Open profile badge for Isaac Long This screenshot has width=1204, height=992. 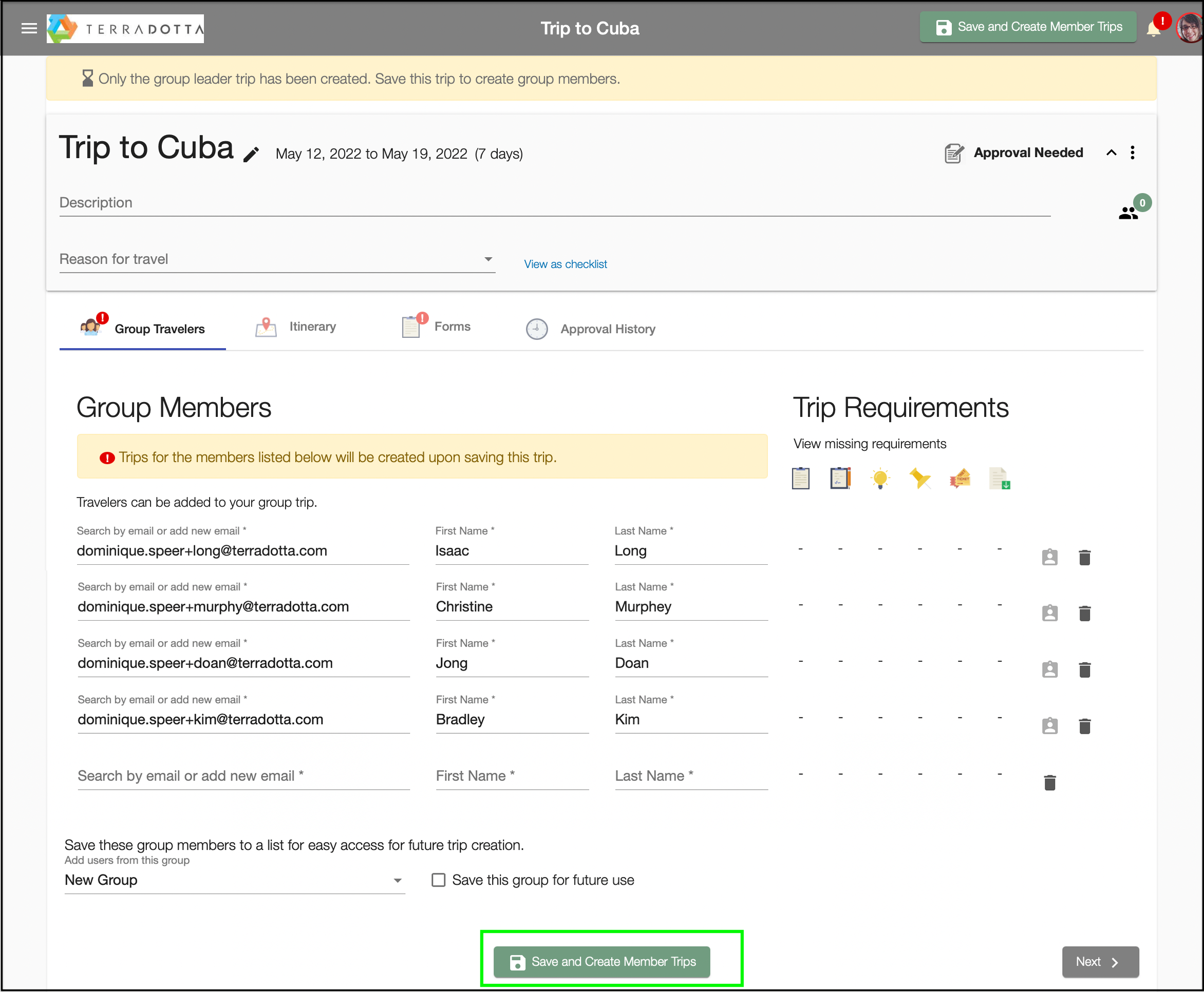point(1050,557)
